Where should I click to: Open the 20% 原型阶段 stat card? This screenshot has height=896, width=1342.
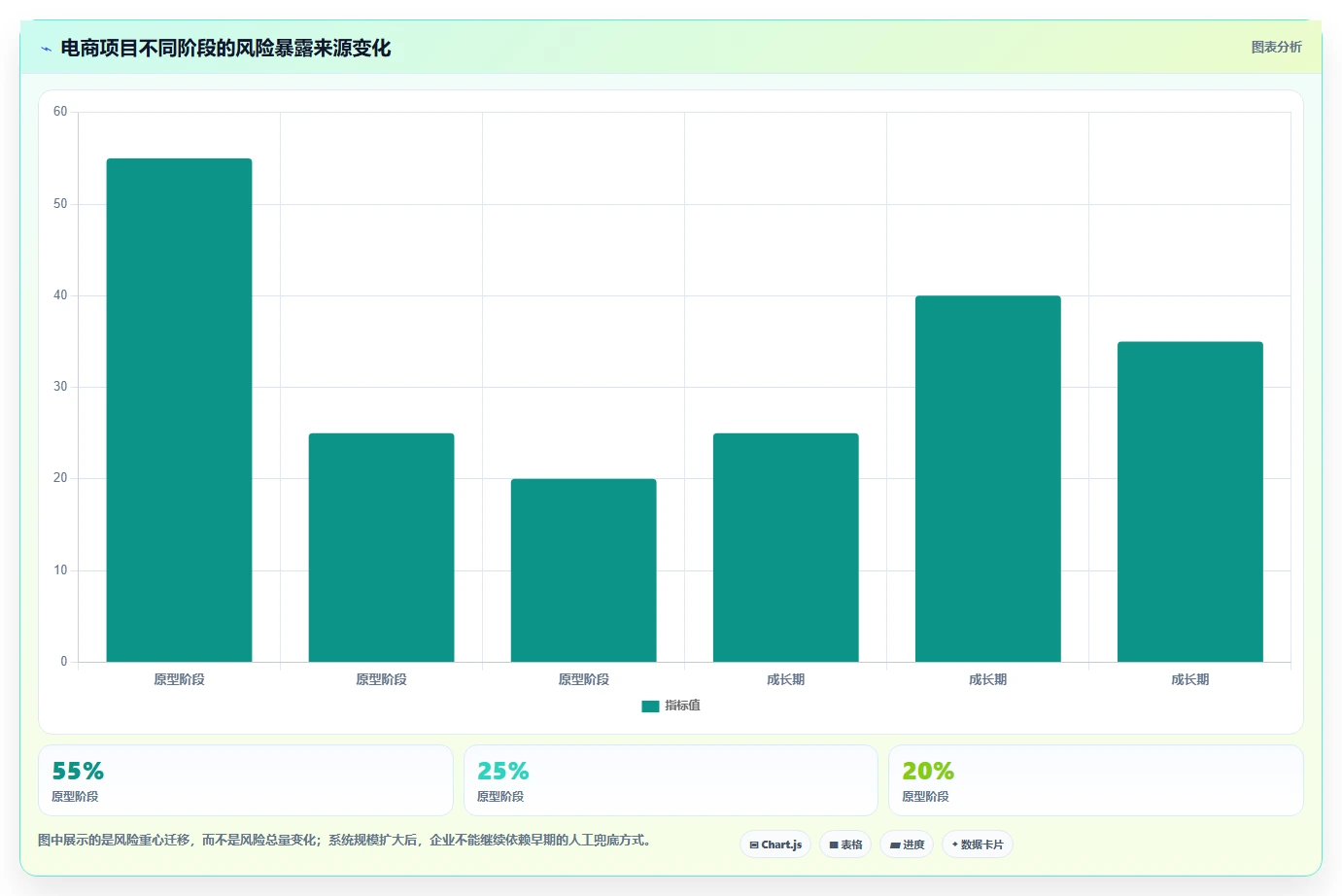point(1096,780)
